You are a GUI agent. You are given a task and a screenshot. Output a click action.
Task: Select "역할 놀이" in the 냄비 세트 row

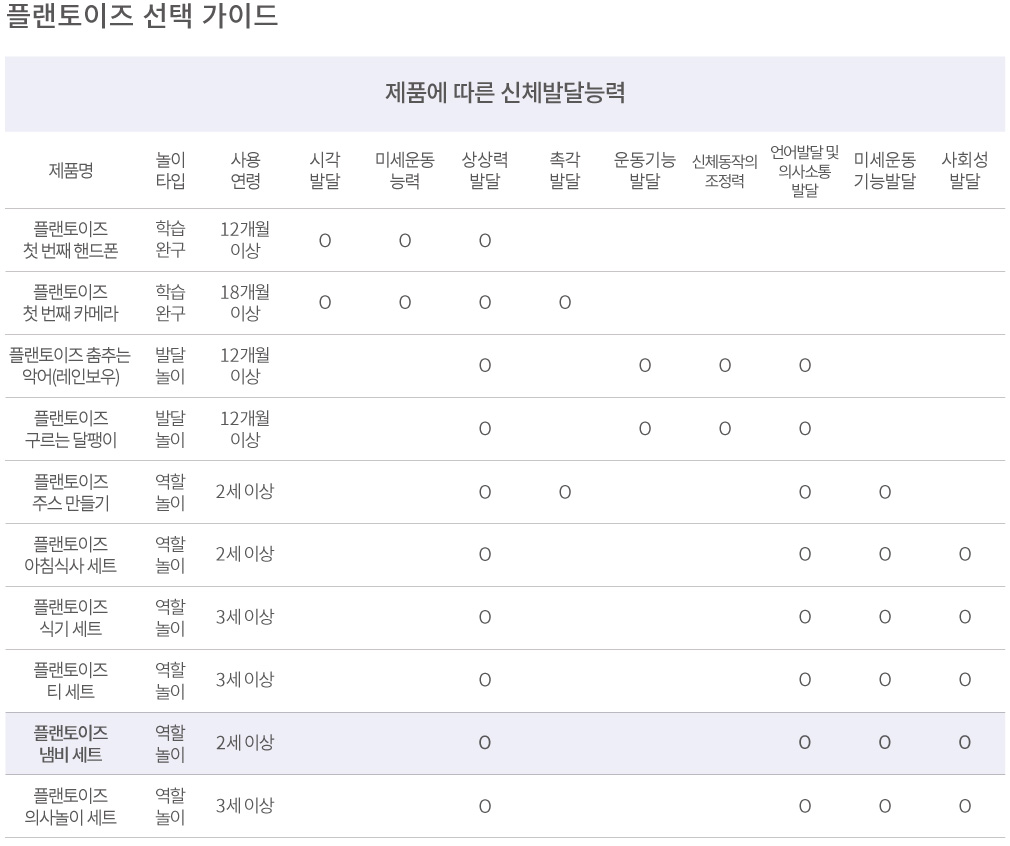coord(170,743)
